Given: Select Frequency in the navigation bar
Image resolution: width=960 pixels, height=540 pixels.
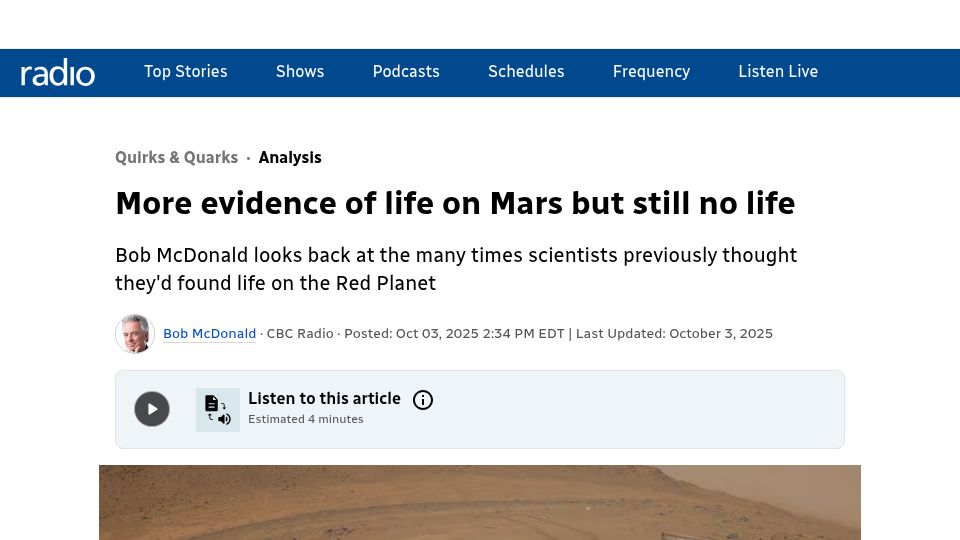Looking at the screenshot, I should point(651,72).
